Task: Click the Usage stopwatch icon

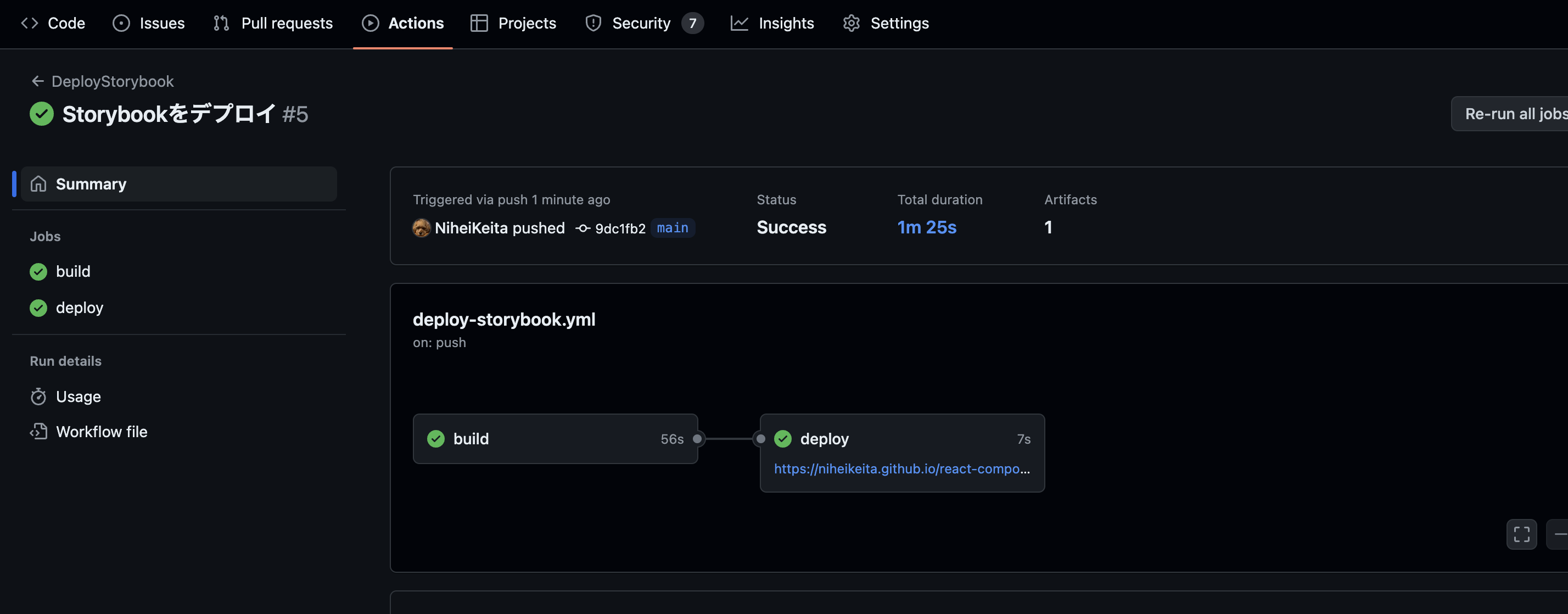Action: 38,397
